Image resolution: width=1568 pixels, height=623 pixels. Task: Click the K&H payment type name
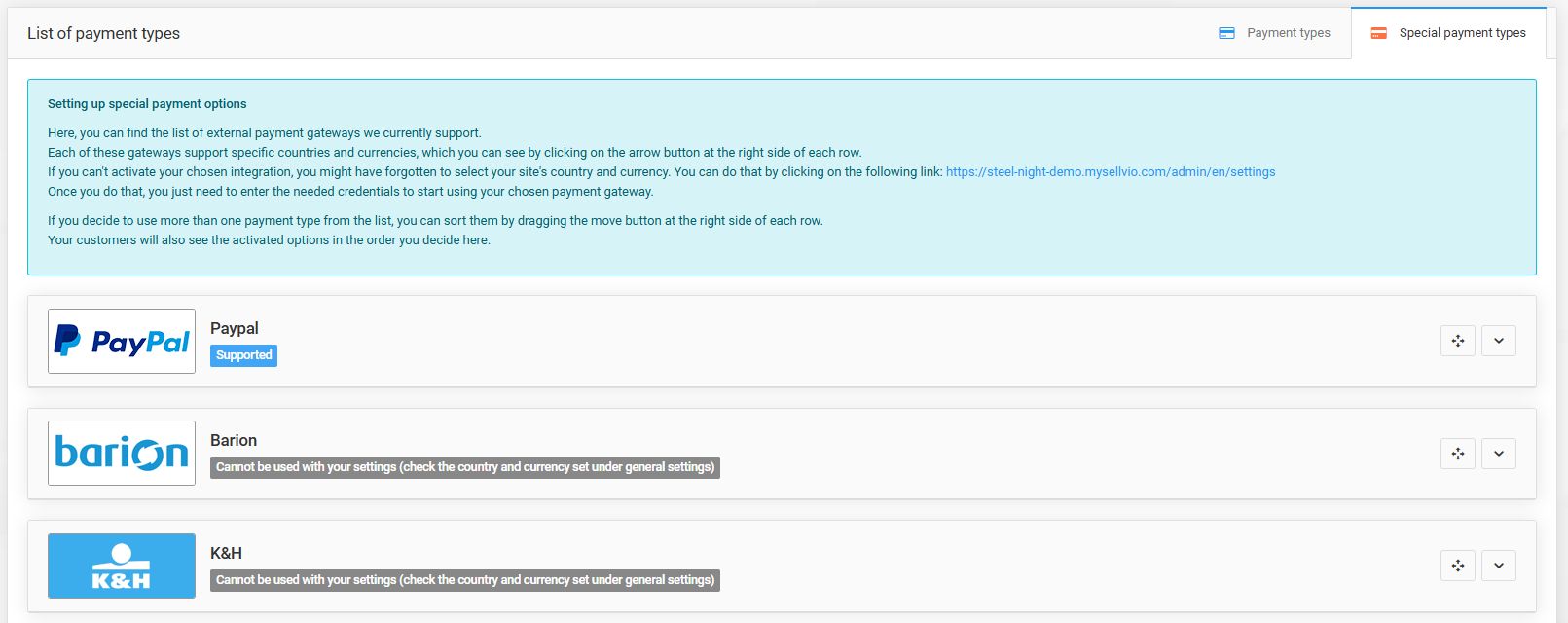point(226,553)
